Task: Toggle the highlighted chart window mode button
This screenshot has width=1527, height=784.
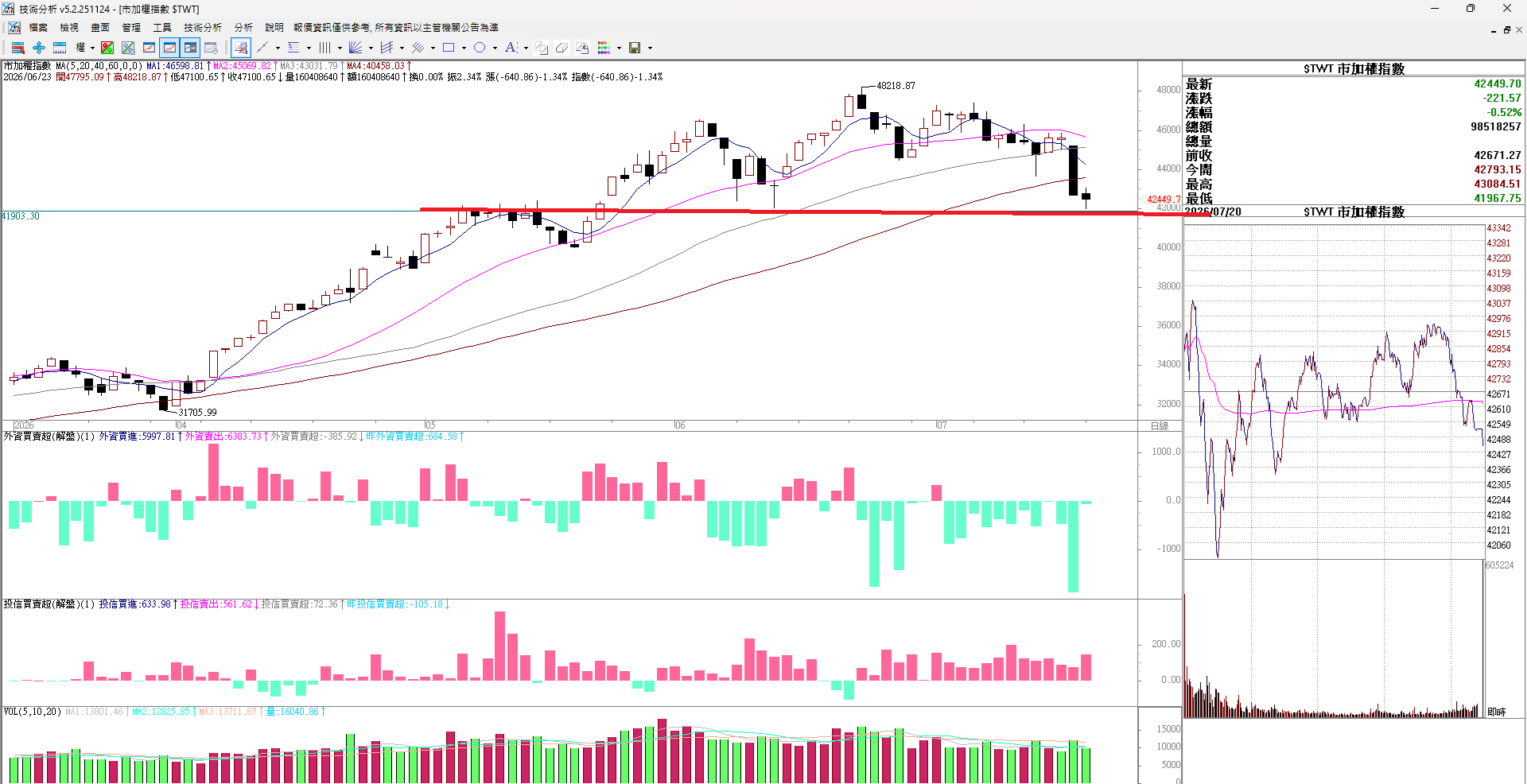Action: coord(169,48)
